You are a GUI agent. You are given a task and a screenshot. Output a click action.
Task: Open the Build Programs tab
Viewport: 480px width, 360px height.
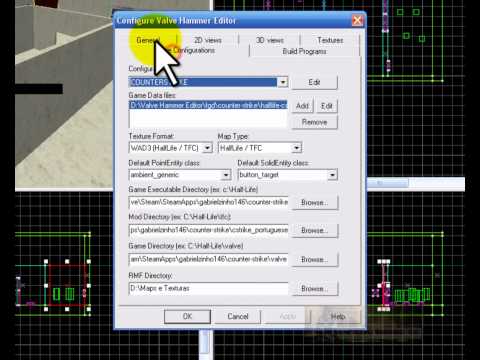coord(304,51)
